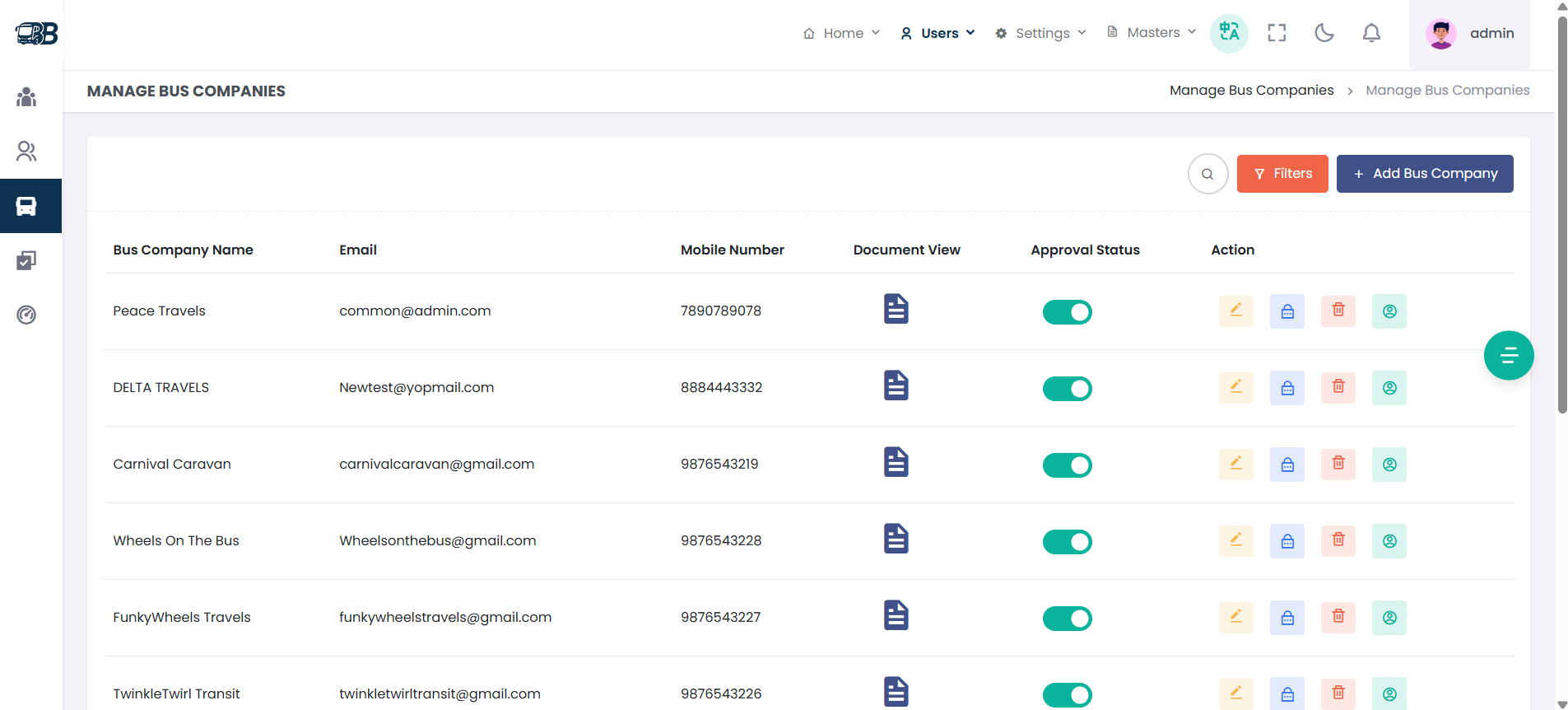This screenshot has height=710, width=1568.
Task: Open profile icon for Peace Travels
Action: [1389, 311]
